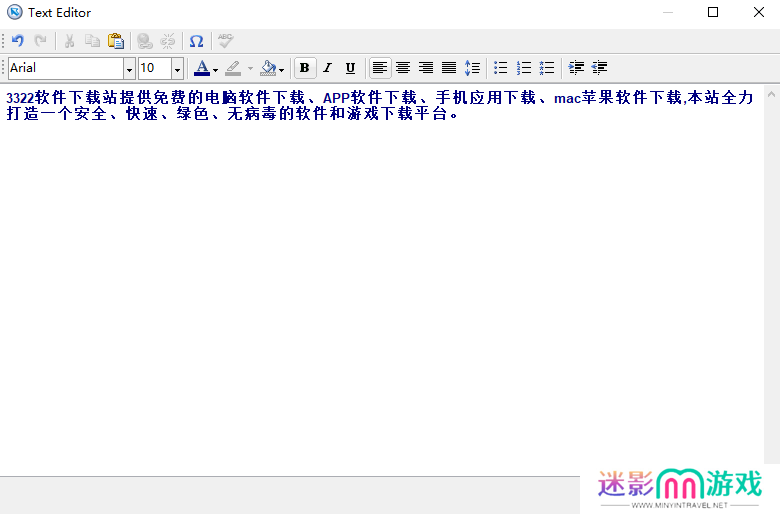Close the Text Editor window
The height and width of the screenshot is (514, 780).
[759, 12]
